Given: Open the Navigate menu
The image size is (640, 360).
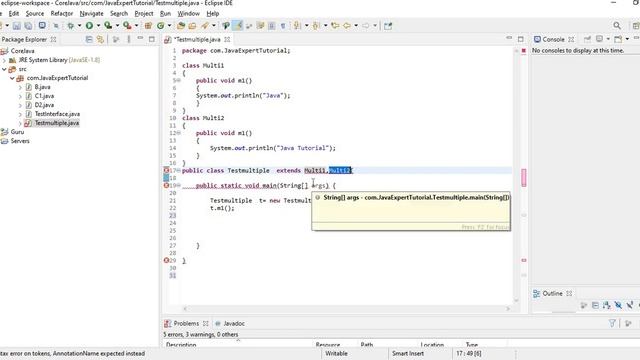Looking at the screenshot, I should [x=91, y=13].
